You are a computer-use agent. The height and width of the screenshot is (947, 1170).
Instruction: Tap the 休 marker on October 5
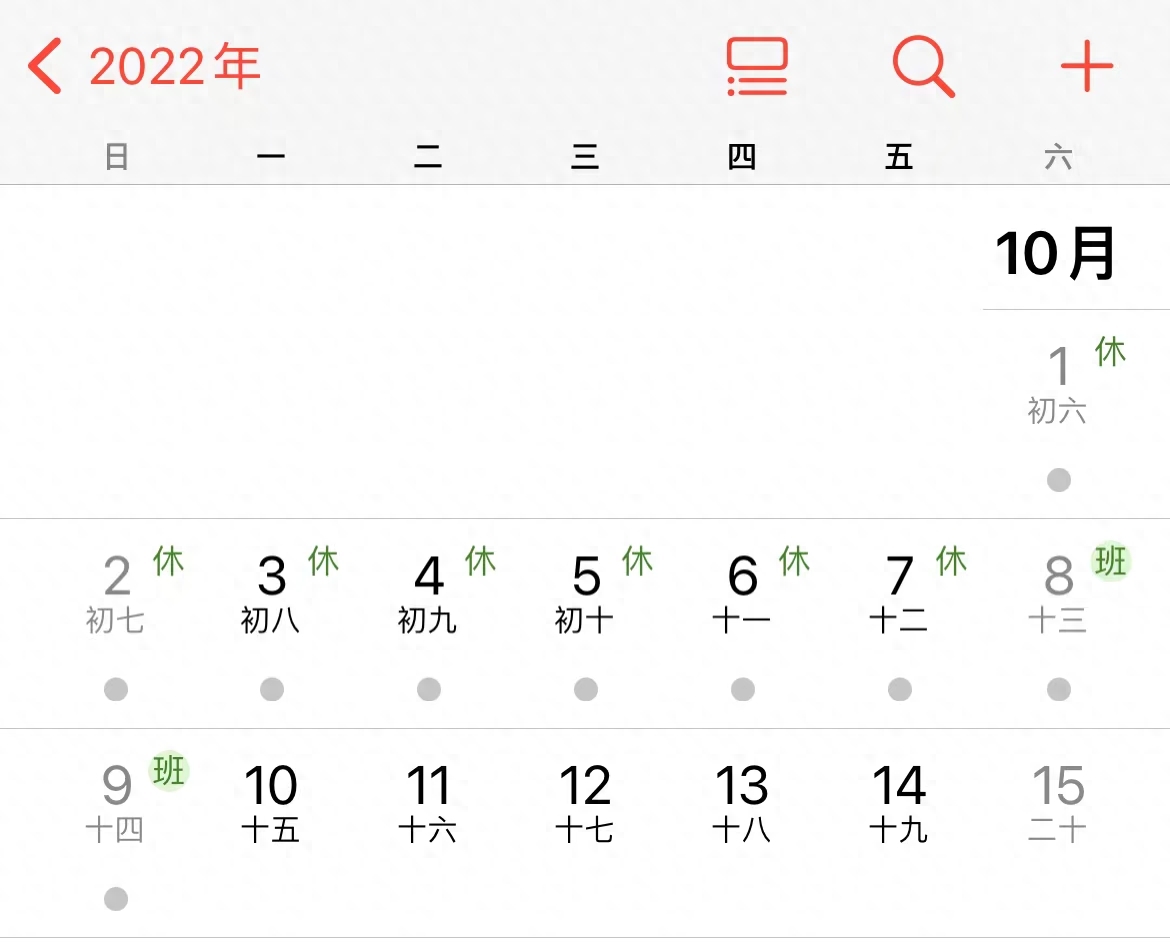(x=637, y=561)
